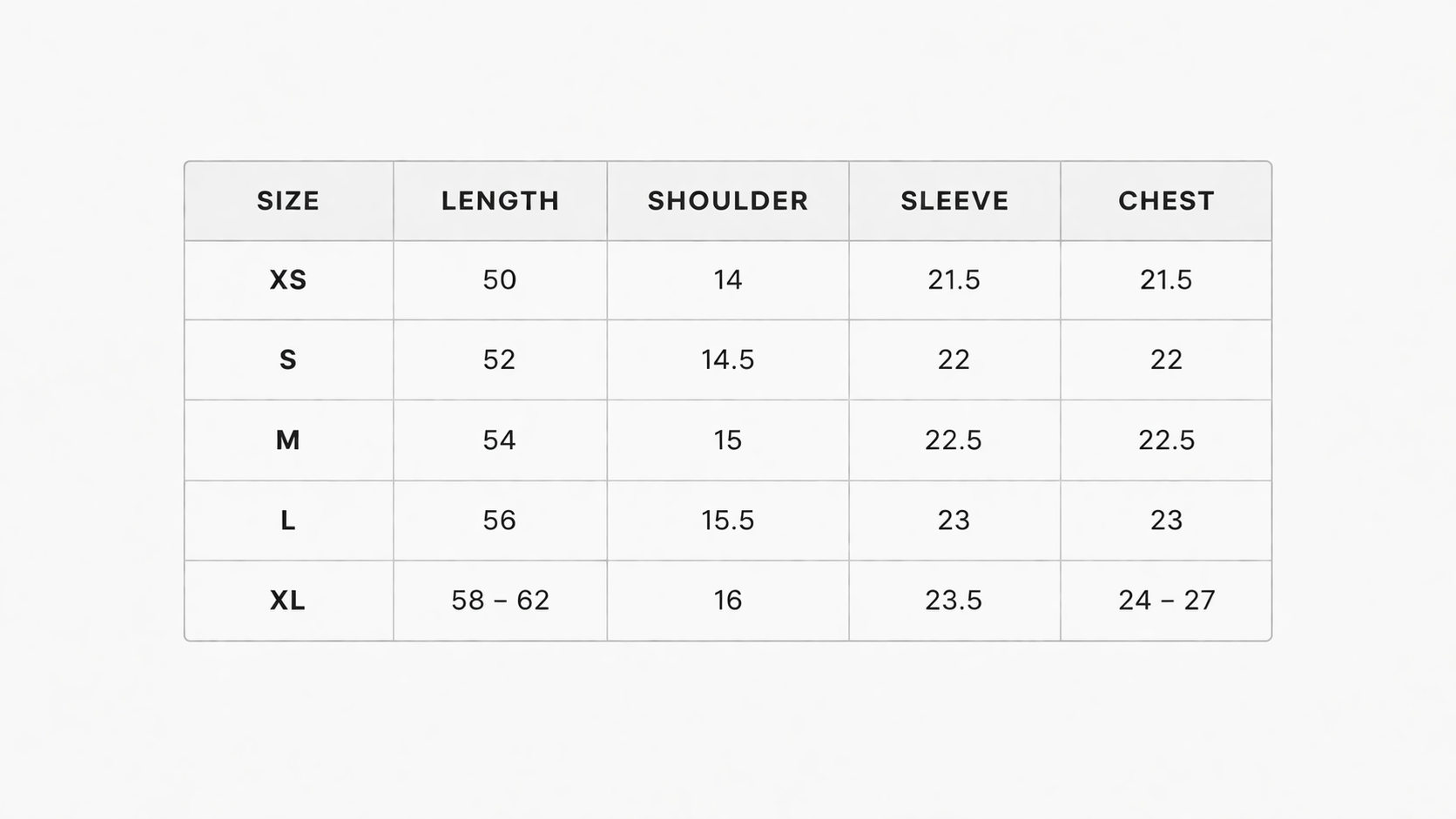Select the M length value 54
Viewport: 1456px width, 819px height.
[x=500, y=440]
